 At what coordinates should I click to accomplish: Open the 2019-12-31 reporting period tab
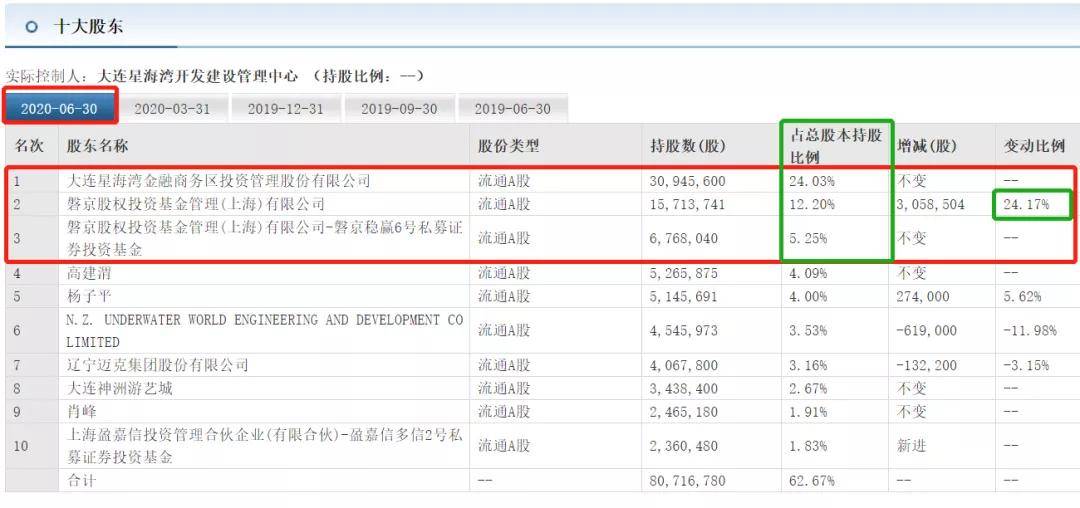(285, 108)
